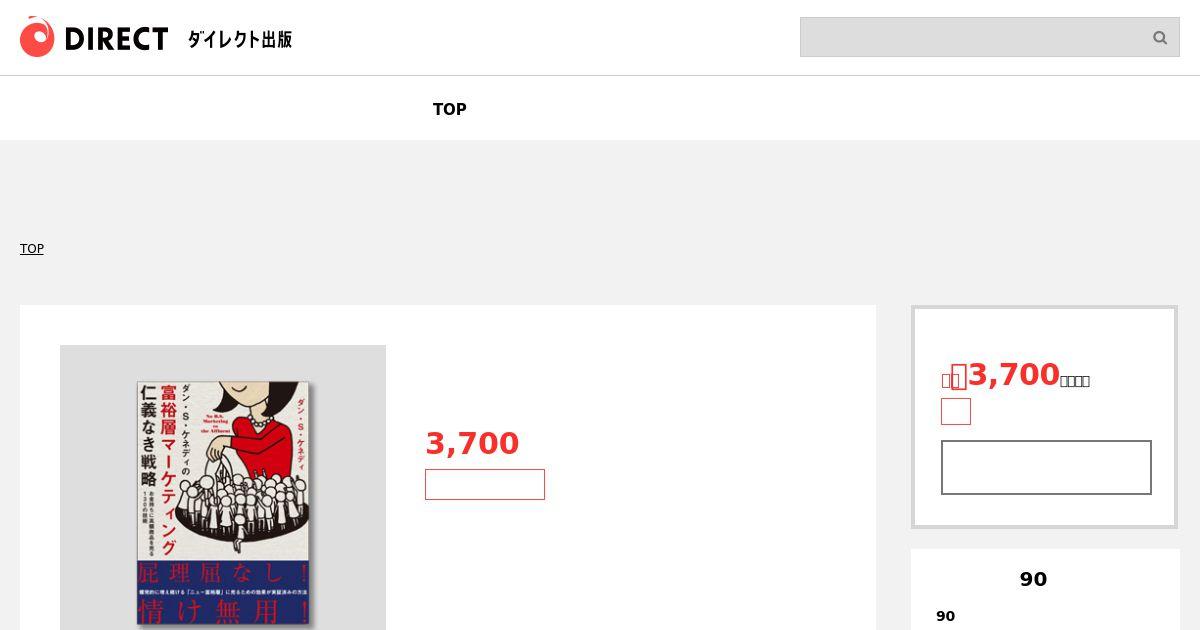The height and width of the screenshot is (630, 1200).
Task: Click the large outlined button in price sidebar
Action: [x=1046, y=467]
